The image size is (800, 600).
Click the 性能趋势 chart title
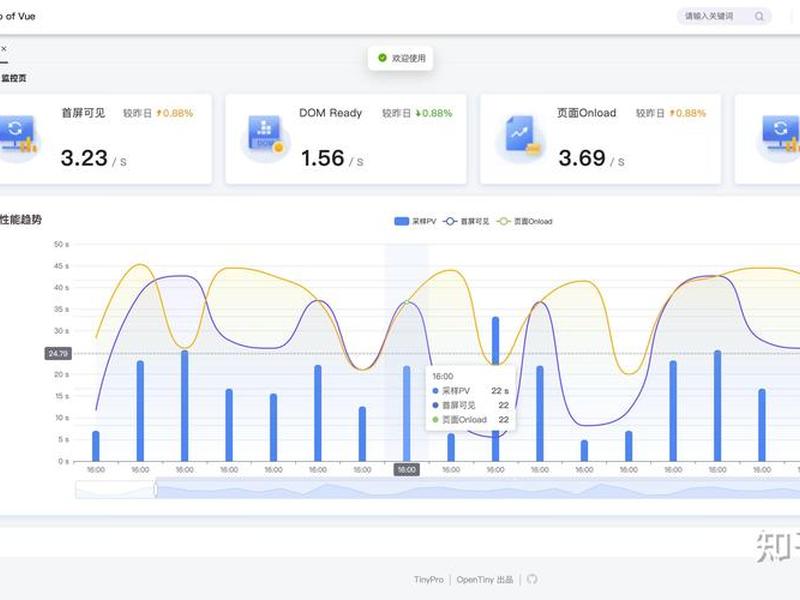(x=20, y=219)
